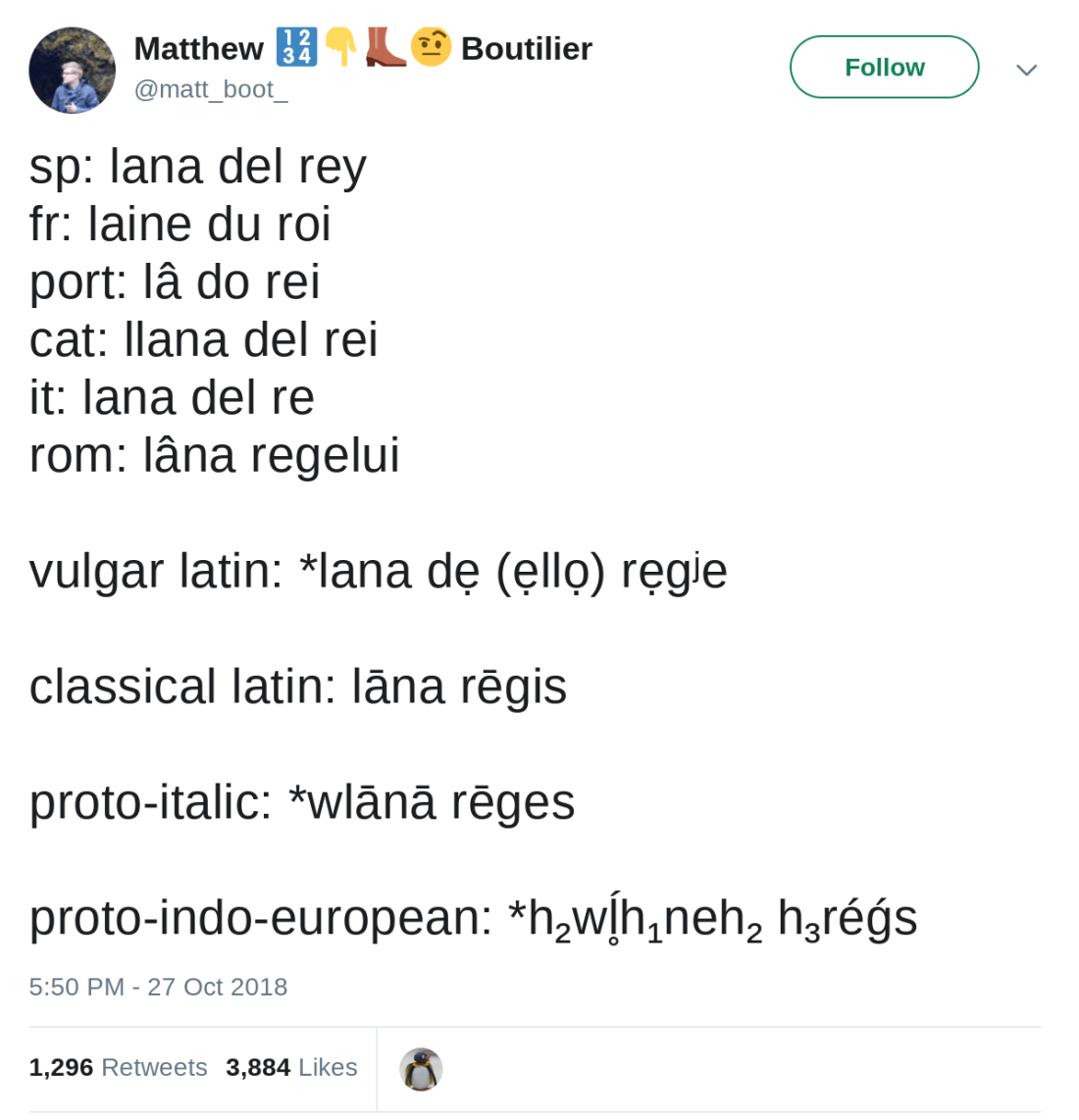Click the 1234 numbers emoji in name
The image size is (1079, 1120).
[295, 47]
